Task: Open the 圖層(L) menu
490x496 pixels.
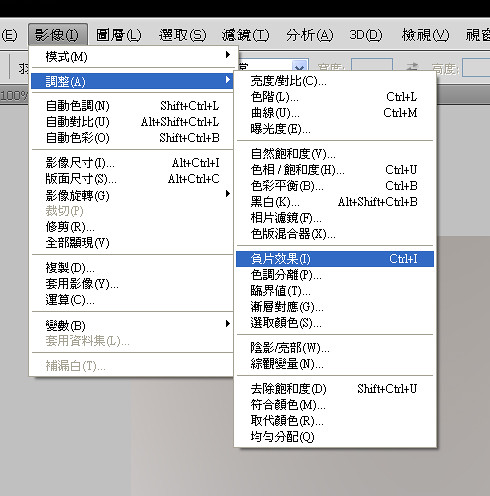Action: point(119,35)
